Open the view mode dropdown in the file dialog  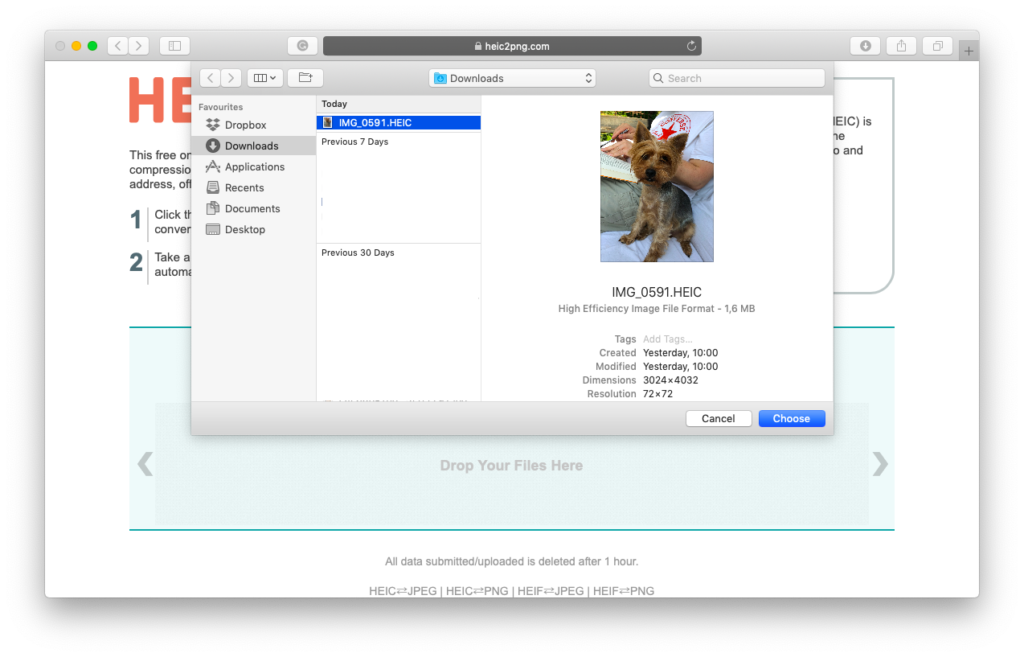point(264,78)
